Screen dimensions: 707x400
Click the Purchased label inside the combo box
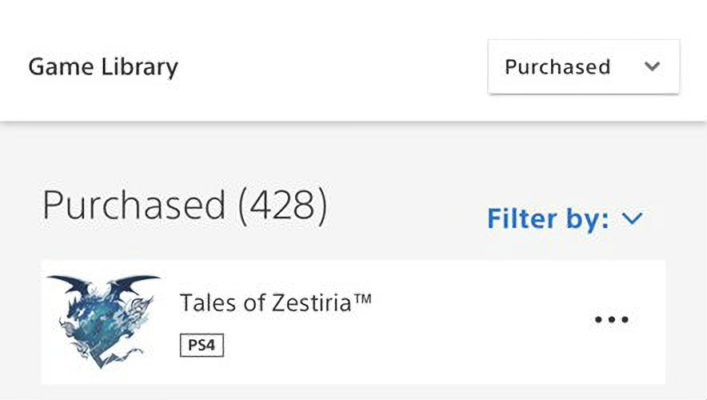tap(557, 67)
